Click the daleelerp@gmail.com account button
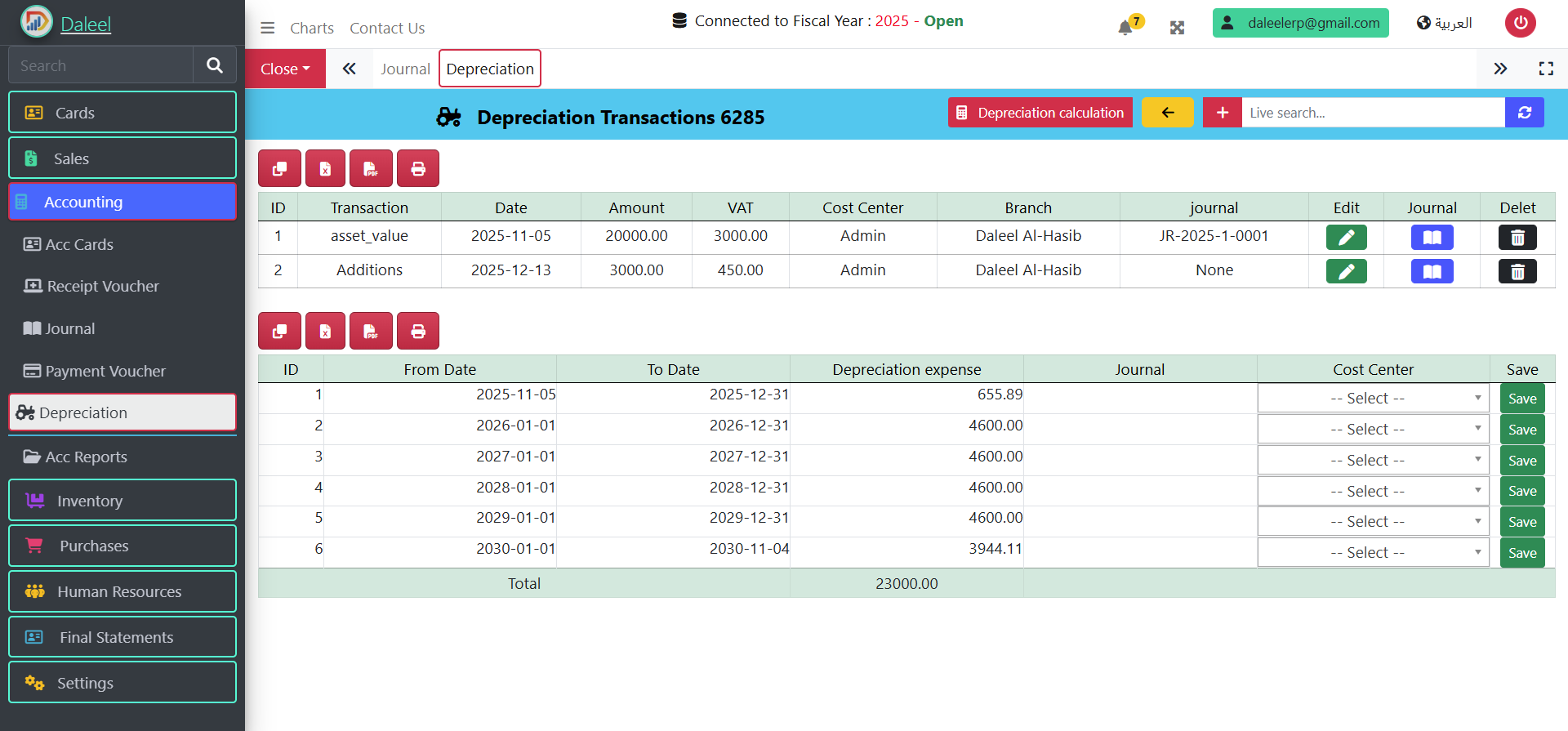 tap(1301, 23)
